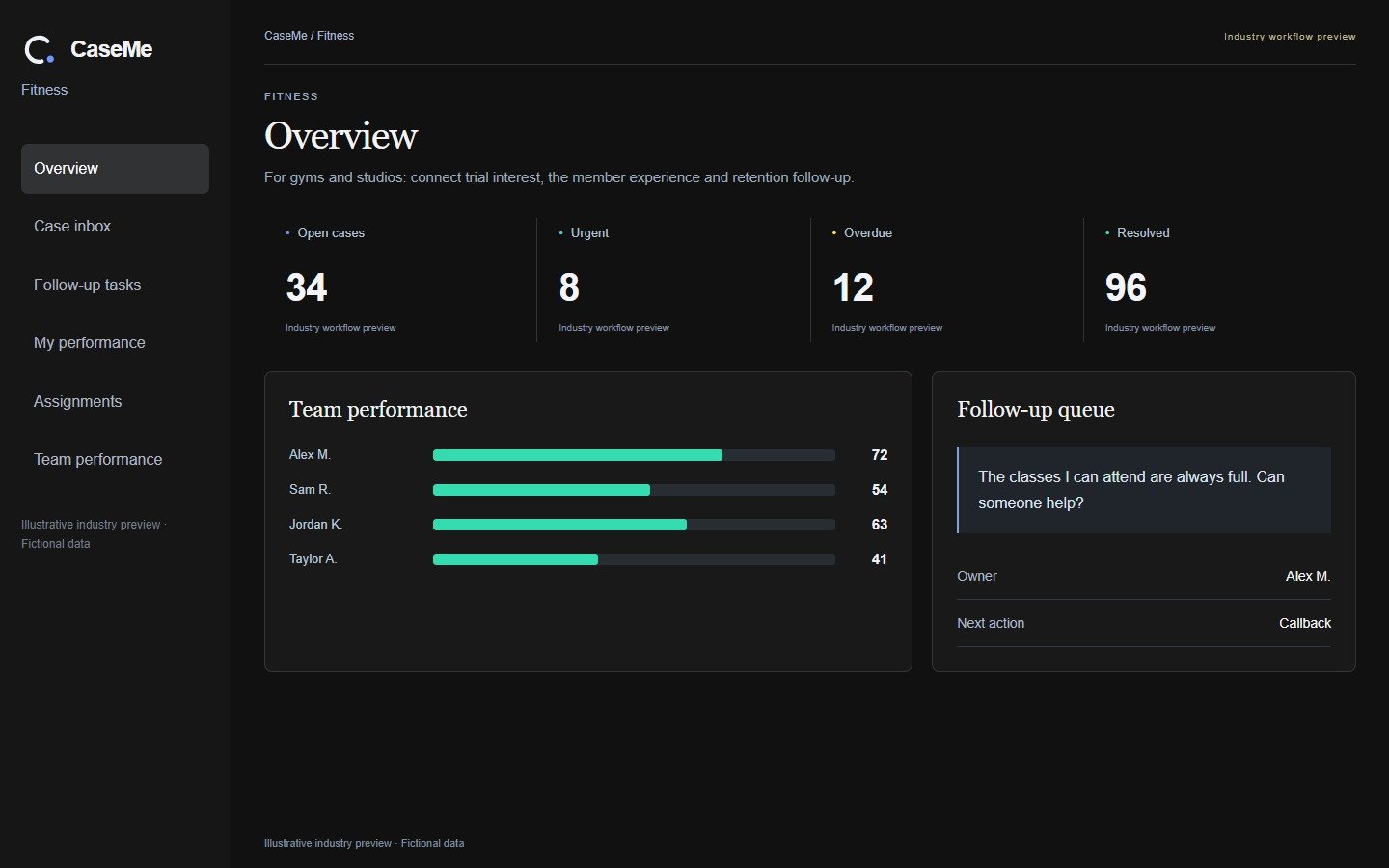This screenshot has height=868, width=1389.
Task: Click the Resolved count 96
Action: click(x=1126, y=287)
